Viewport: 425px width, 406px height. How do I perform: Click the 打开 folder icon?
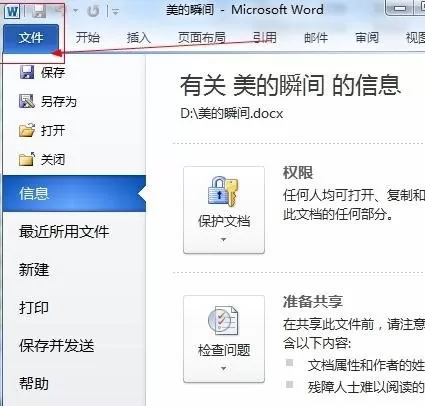(x=27, y=130)
